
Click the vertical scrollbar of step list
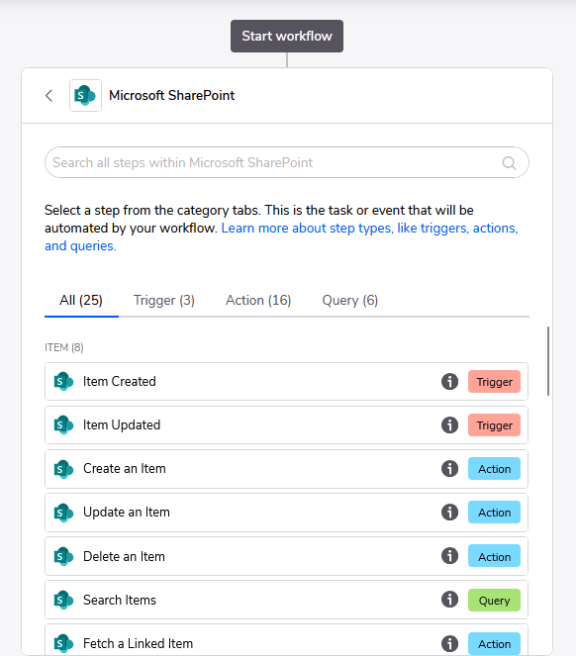click(x=548, y=361)
